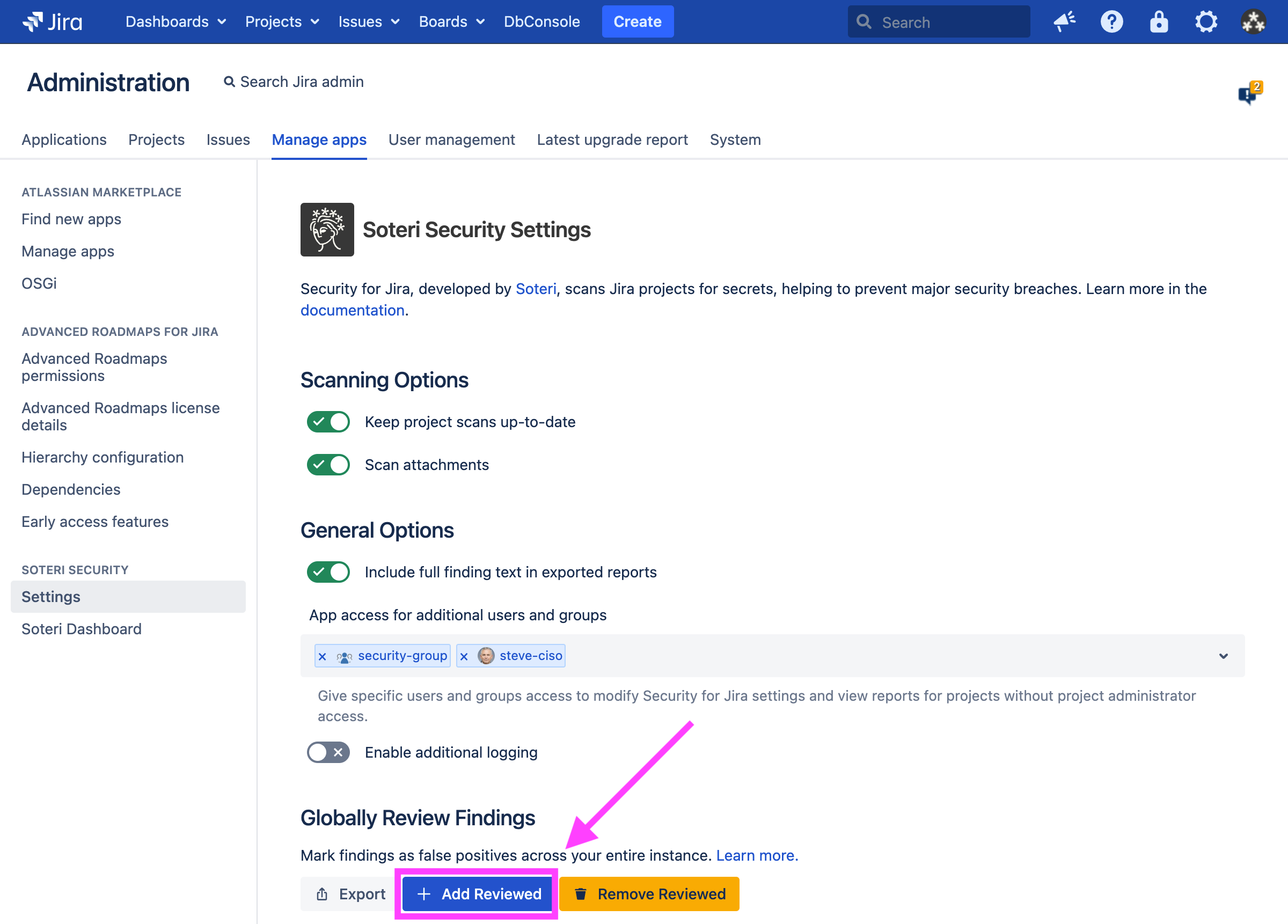The image size is (1288, 924).
Task: Click the admin lock icon
Action: coord(1158,21)
